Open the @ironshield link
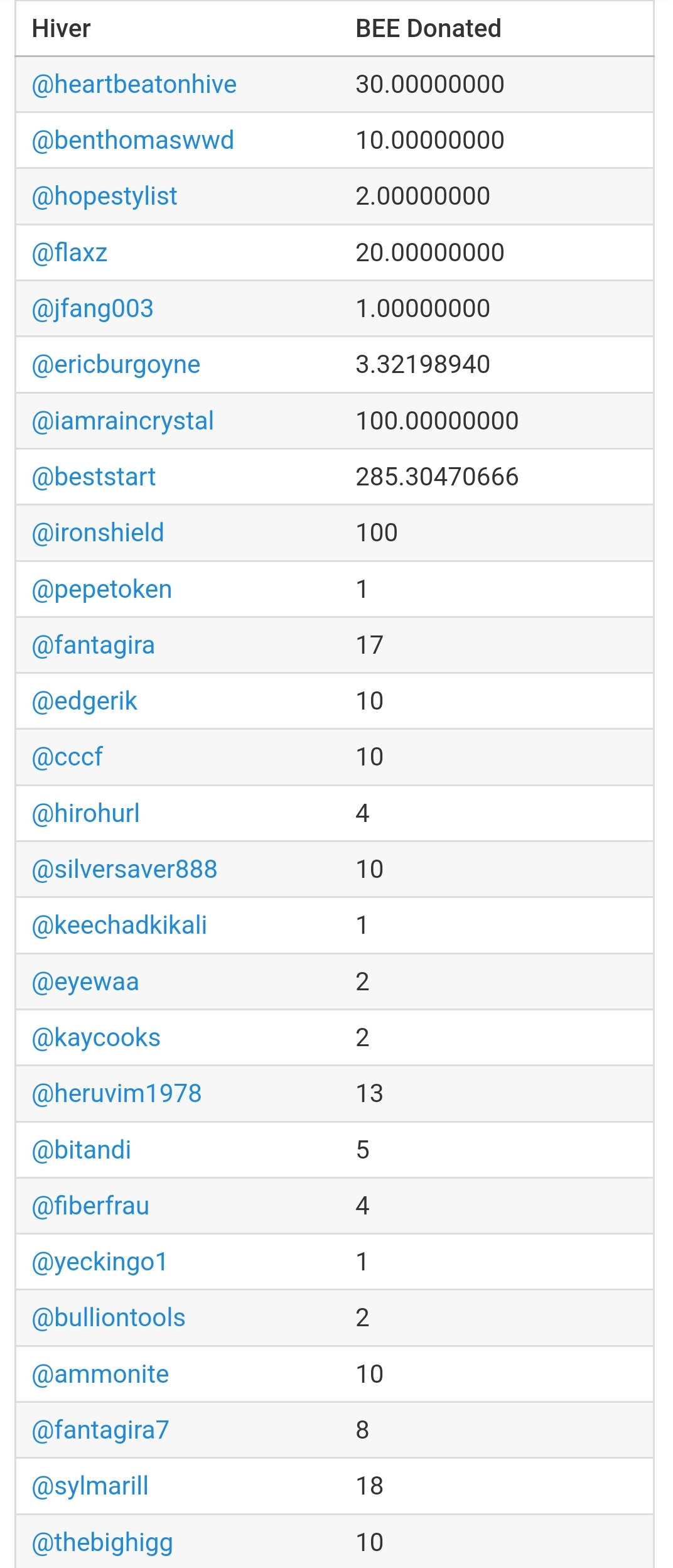This screenshot has height=1568, width=673. [x=98, y=533]
